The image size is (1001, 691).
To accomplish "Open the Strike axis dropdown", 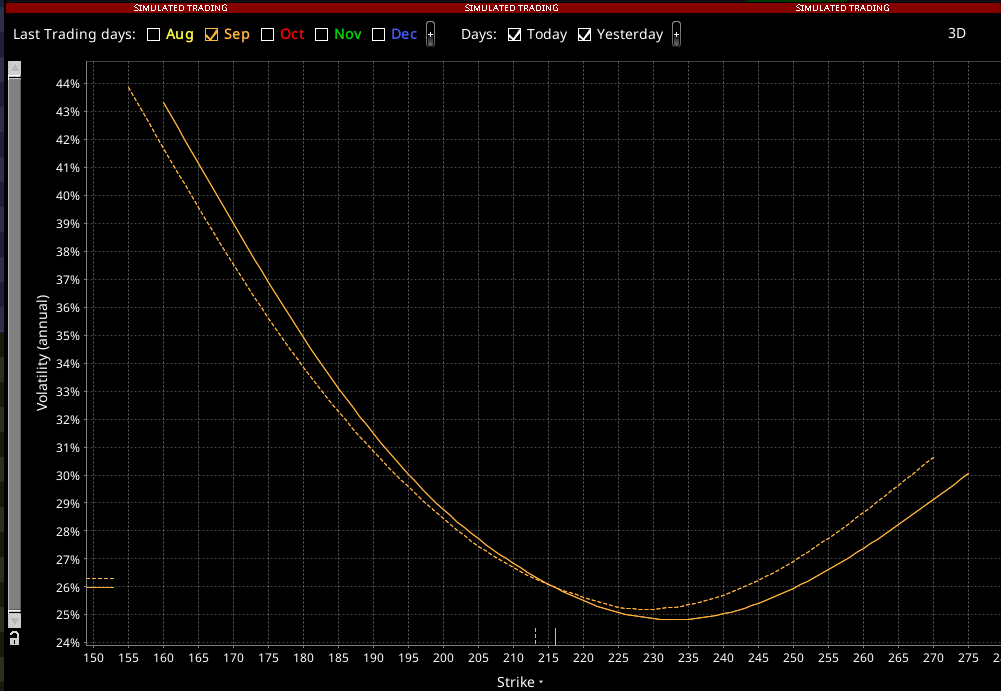I will pyautogui.click(x=520, y=682).
